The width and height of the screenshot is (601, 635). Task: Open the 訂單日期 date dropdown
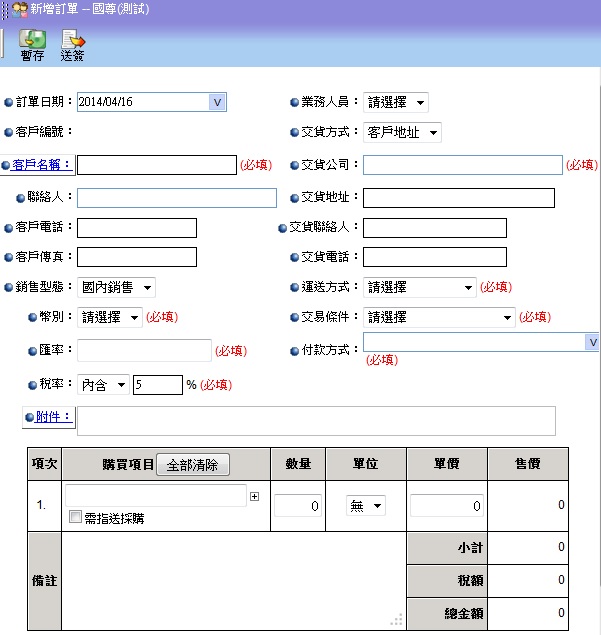coord(217,102)
